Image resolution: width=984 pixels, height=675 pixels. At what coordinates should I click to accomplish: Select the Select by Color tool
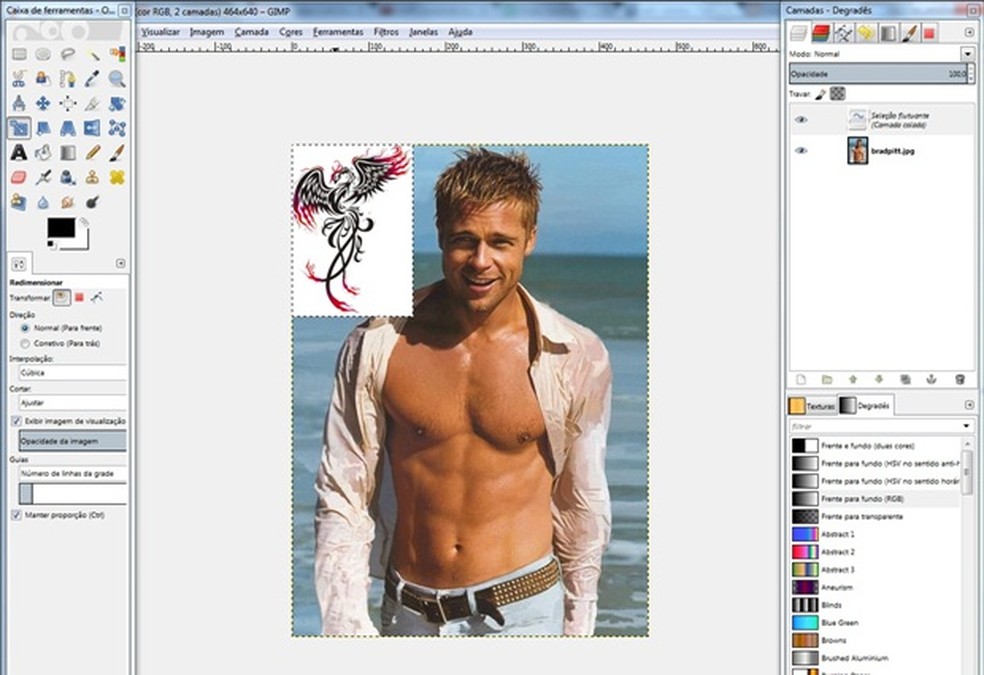click(x=117, y=55)
